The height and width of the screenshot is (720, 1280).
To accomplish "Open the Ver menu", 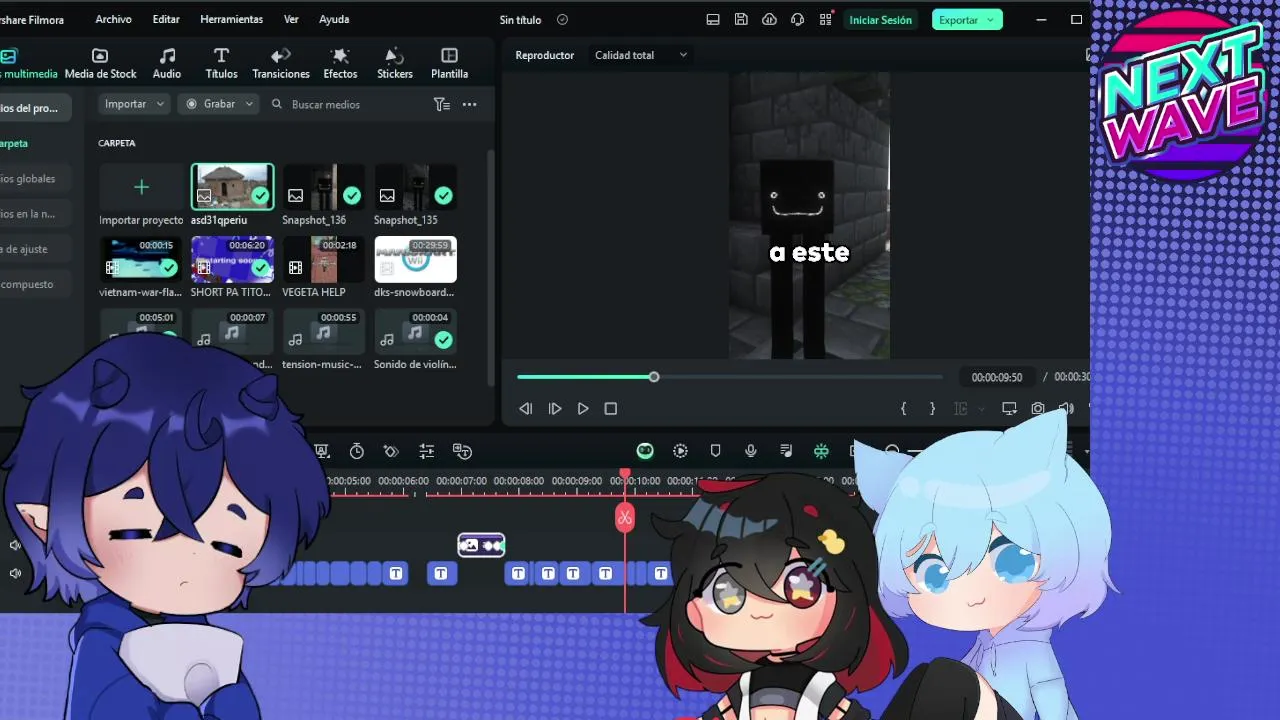I will point(291,19).
